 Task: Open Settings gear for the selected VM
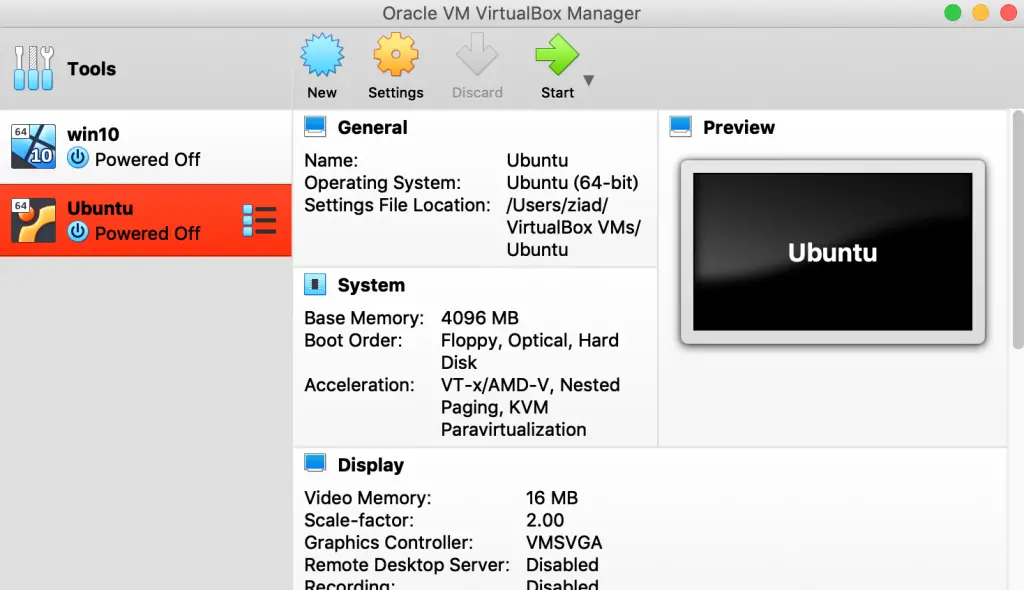(396, 55)
